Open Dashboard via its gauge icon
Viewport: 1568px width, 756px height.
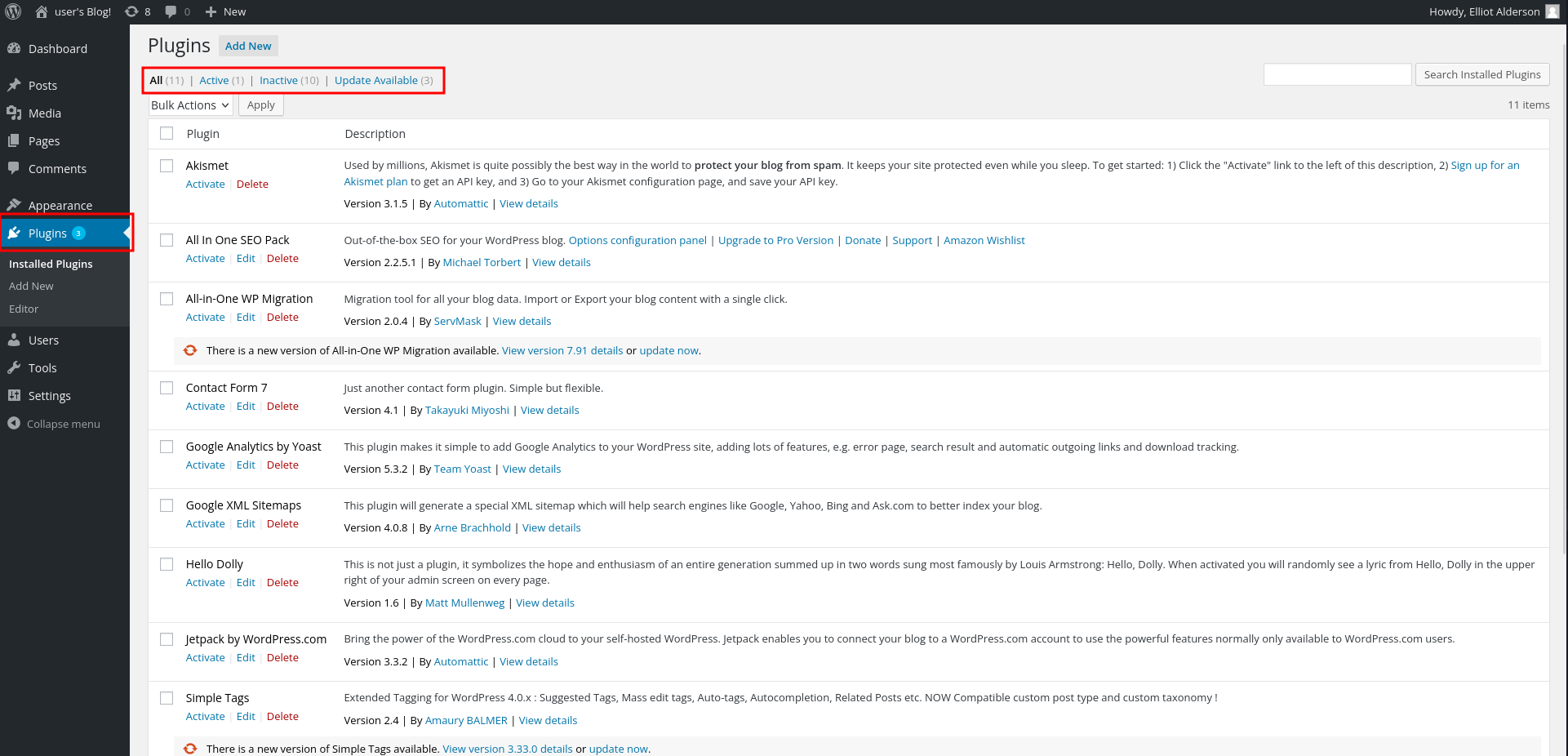pos(14,48)
